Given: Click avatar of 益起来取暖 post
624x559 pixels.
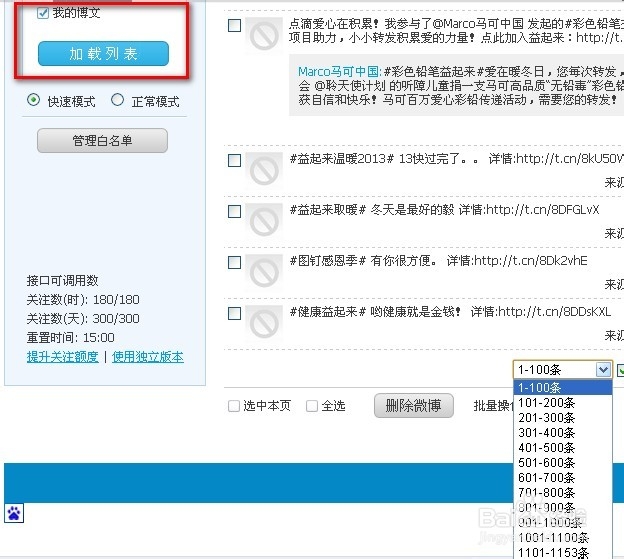Looking at the screenshot, I should (x=264, y=221).
